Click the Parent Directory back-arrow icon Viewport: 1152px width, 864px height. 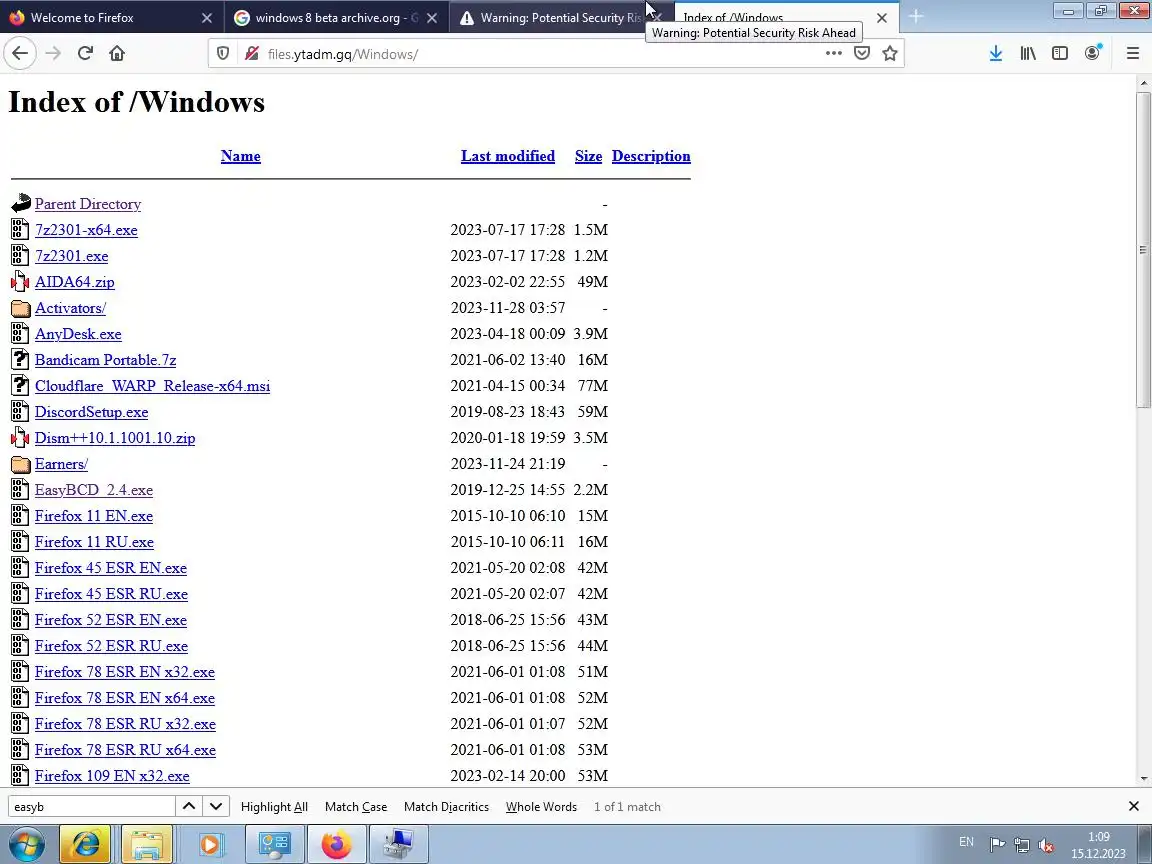(21, 204)
